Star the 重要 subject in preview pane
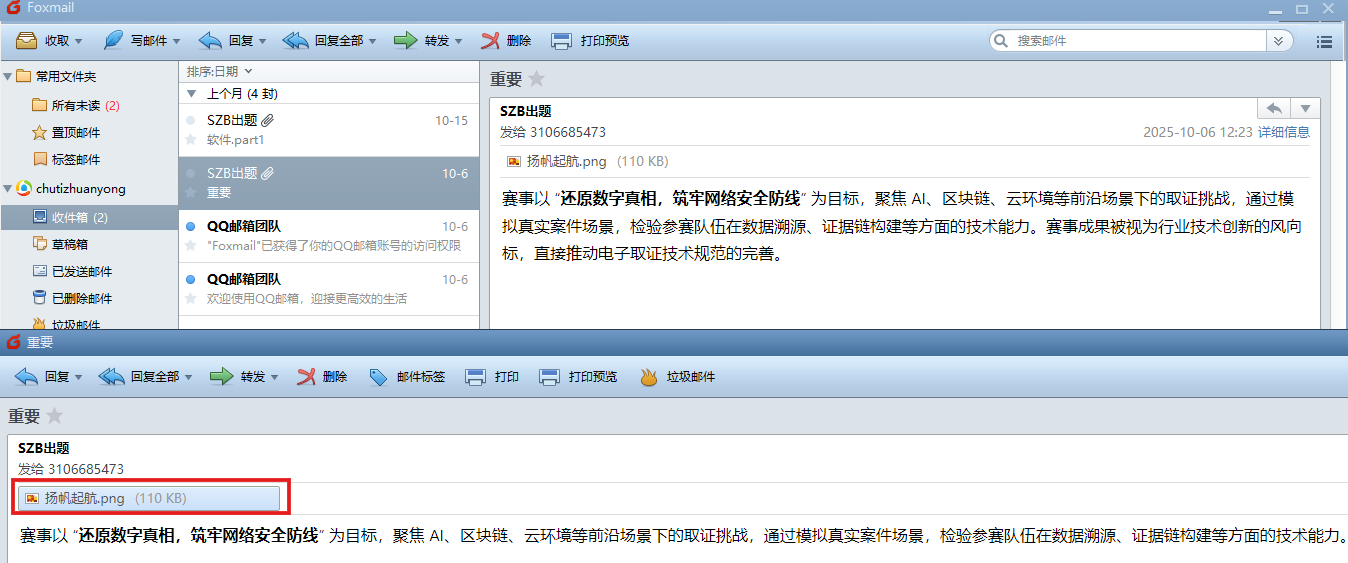The height and width of the screenshot is (563, 1348). click(x=537, y=79)
